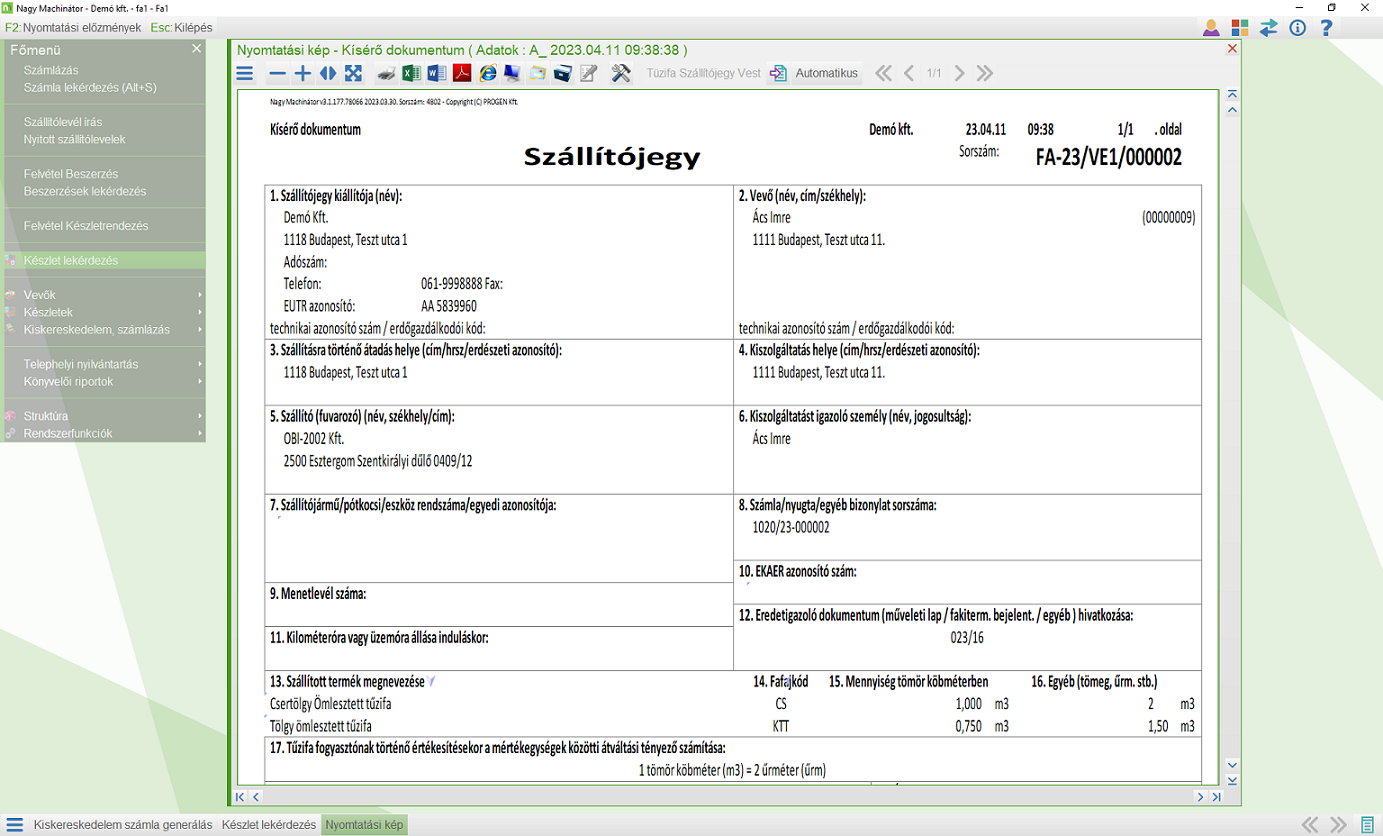Switch to the Készlet lekérdezés tab
This screenshot has width=1383, height=836.
coord(268,825)
